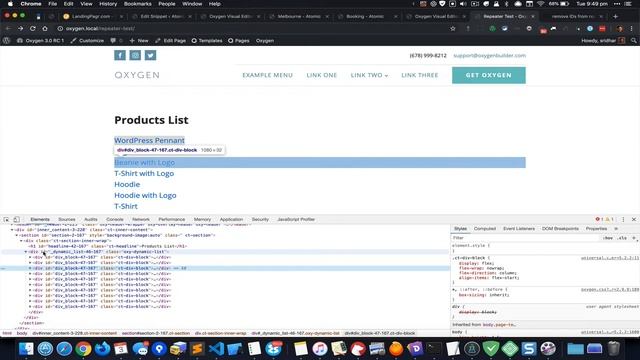The height and width of the screenshot is (360, 640).
Task: Open the Bookmarks menu in menu bar
Action: pyautogui.click(x=138, y=4)
